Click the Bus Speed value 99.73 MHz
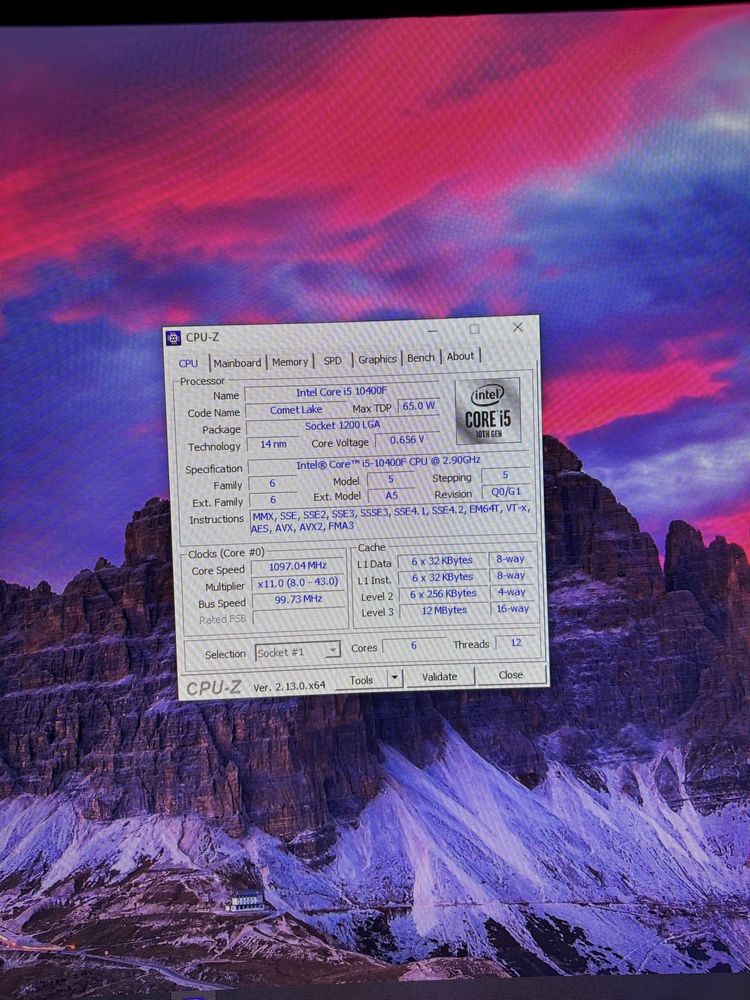The width and height of the screenshot is (750, 1000). [298, 599]
